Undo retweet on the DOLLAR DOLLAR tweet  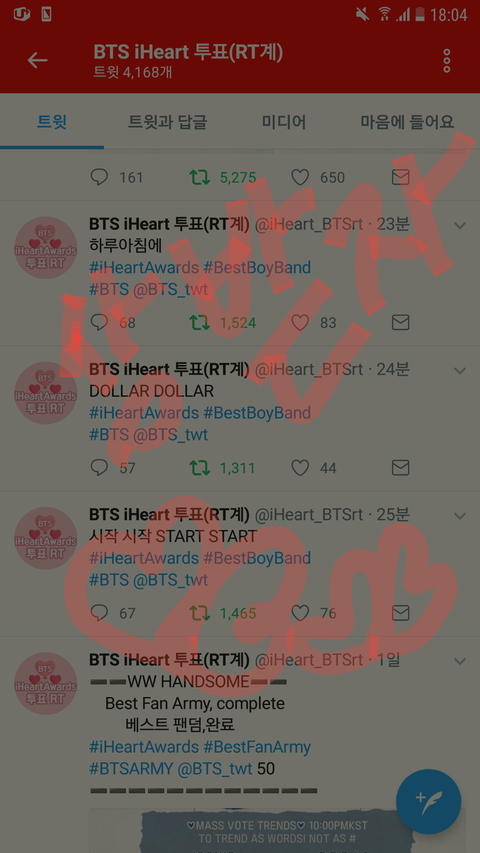[200, 468]
